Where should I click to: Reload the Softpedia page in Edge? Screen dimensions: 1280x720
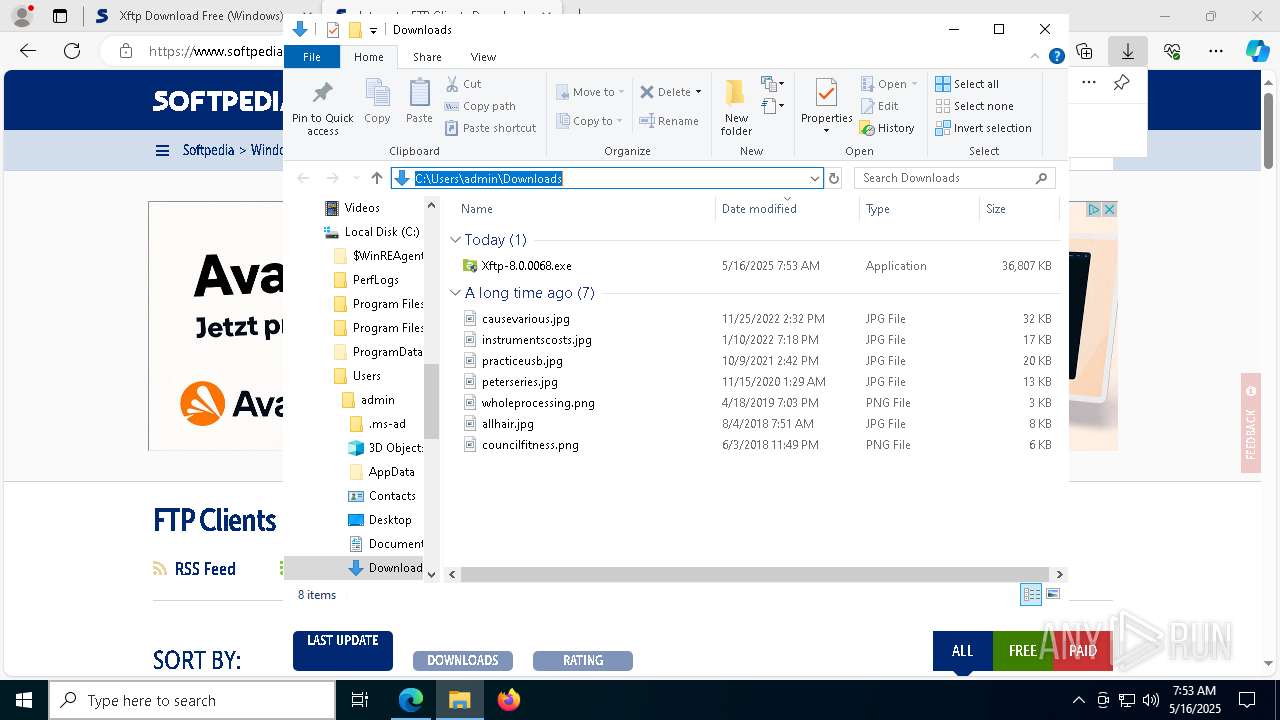[72, 51]
